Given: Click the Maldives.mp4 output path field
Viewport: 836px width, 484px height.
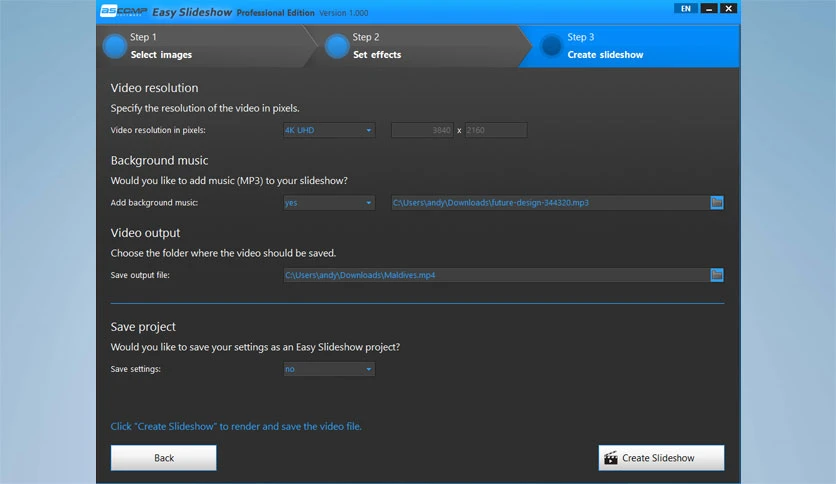Looking at the screenshot, I should (496, 275).
